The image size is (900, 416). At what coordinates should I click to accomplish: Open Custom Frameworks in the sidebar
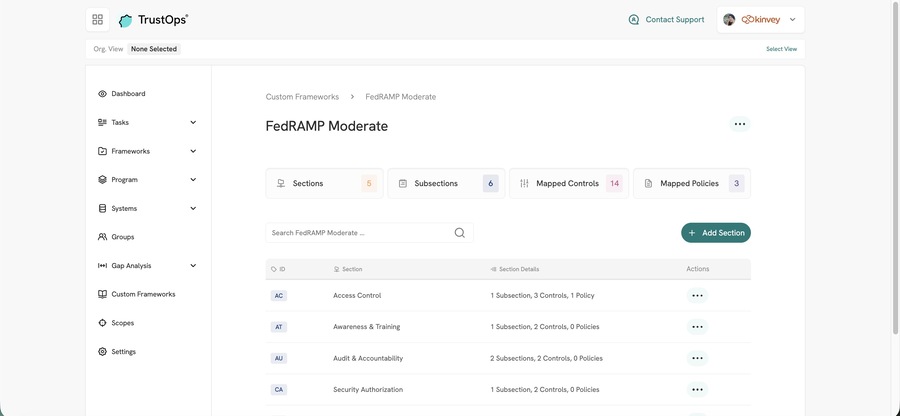(143, 294)
